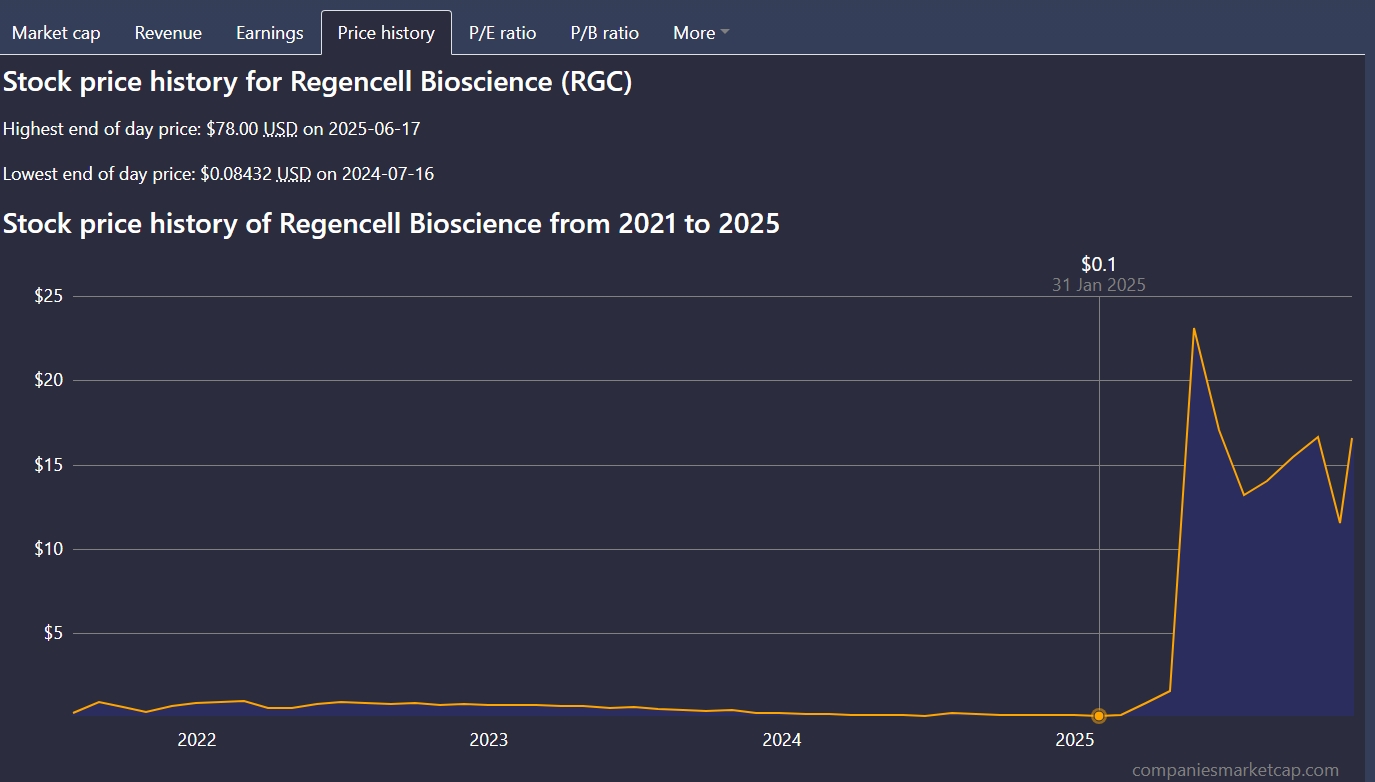Click the $0.1 tooltip value
Image resolution: width=1375 pixels, height=782 pixels.
pyautogui.click(x=1099, y=264)
